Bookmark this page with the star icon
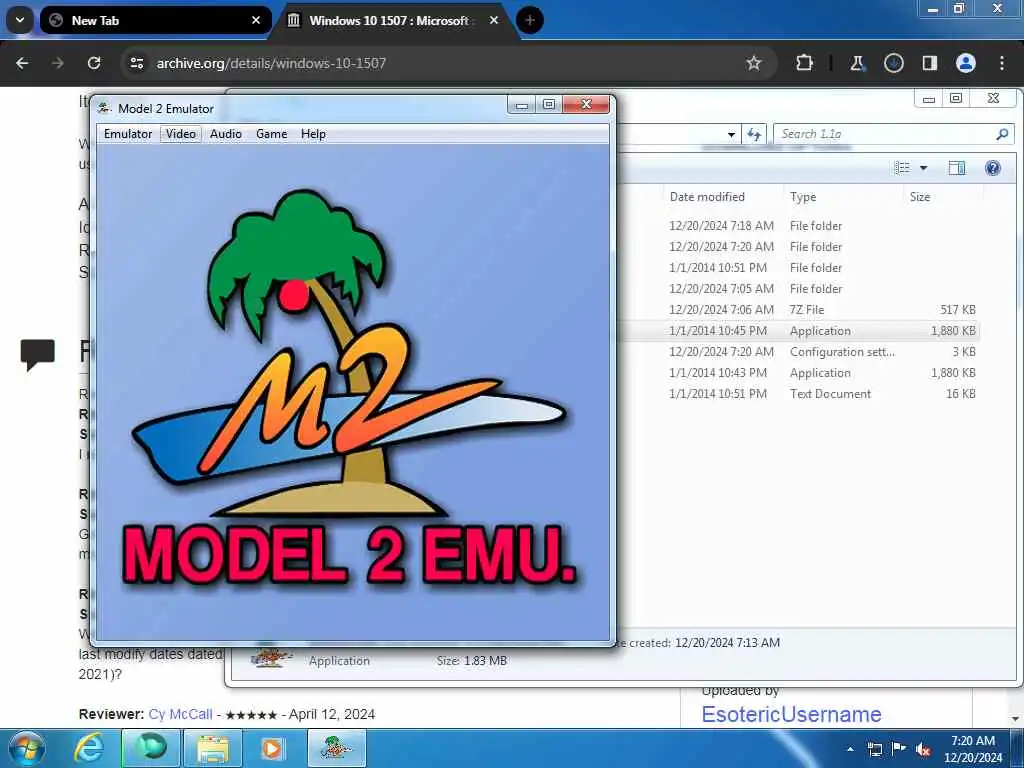Screen dimensions: 1024x768 (x=754, y=63)
